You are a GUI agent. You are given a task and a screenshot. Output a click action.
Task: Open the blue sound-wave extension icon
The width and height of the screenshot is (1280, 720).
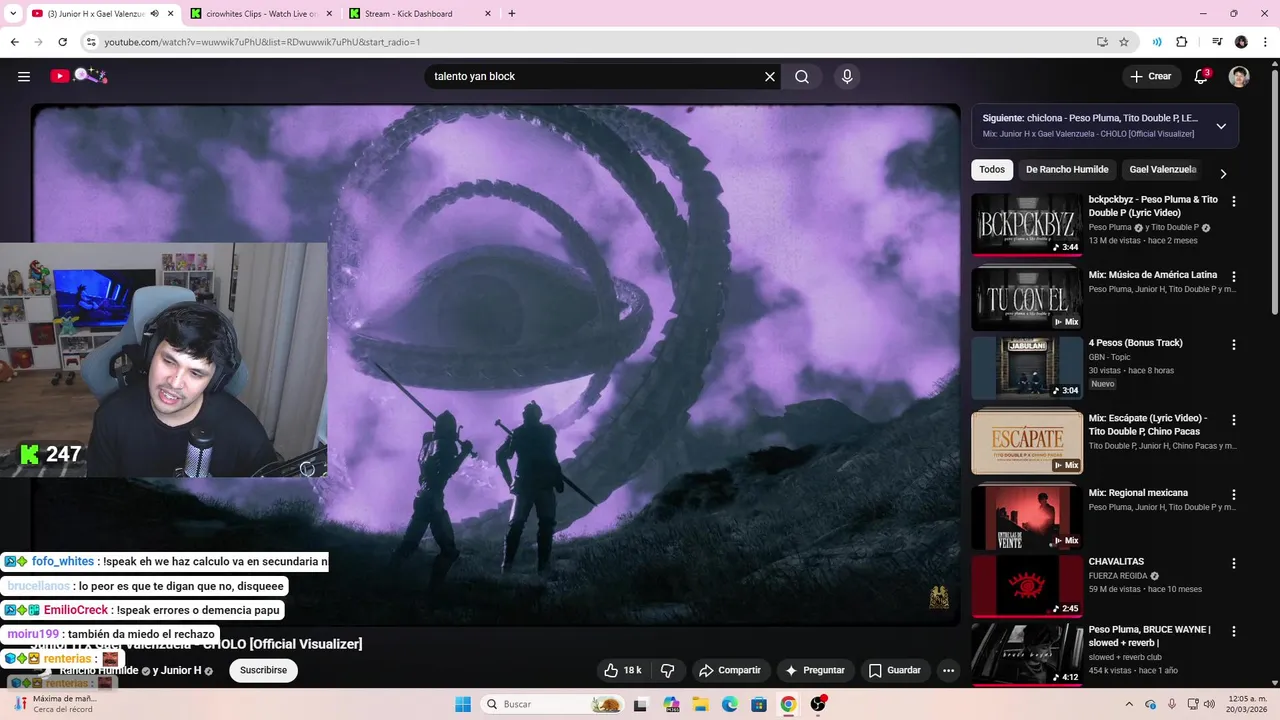click(1157, 42)
